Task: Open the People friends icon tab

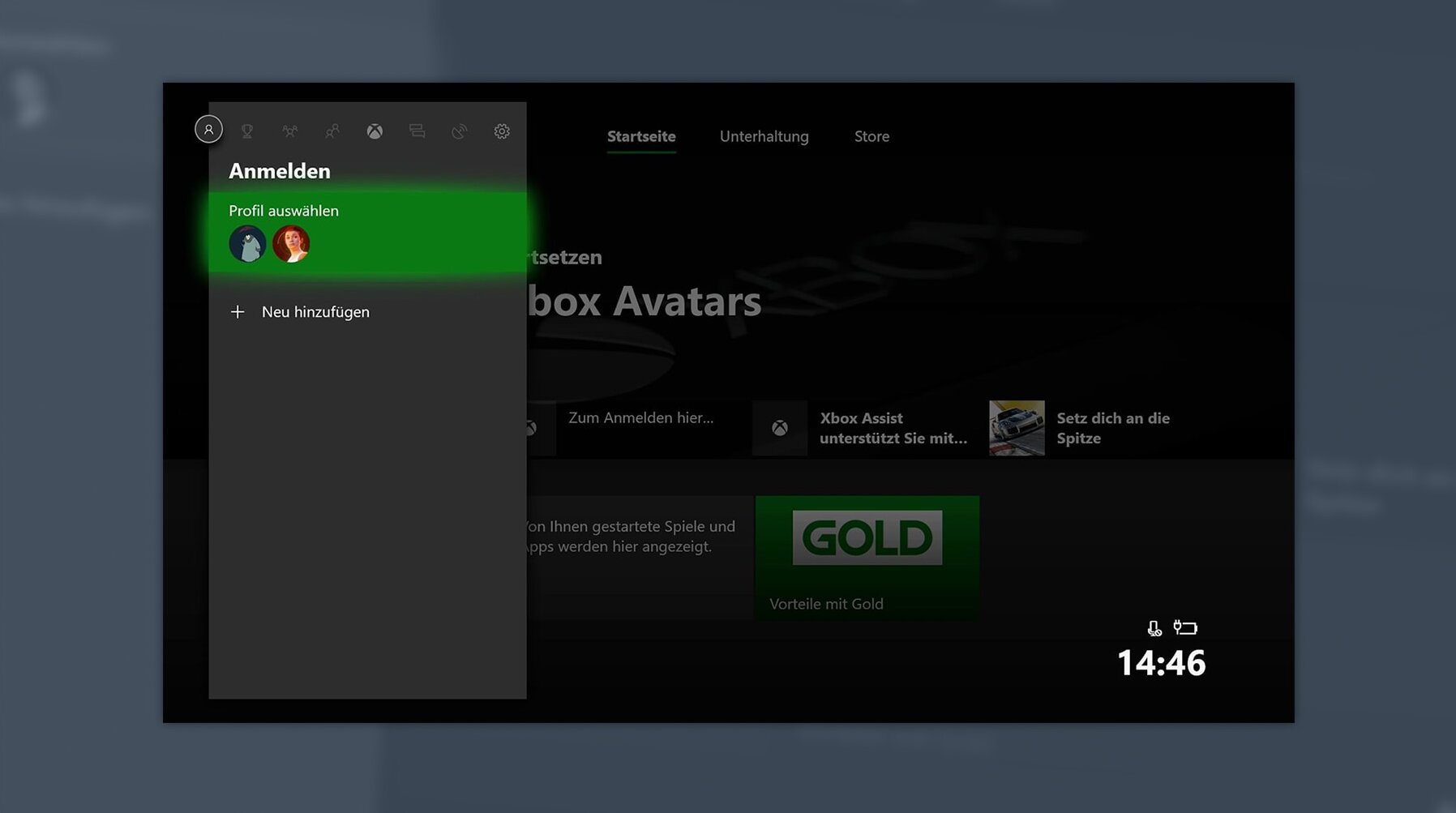Action: (x=332, y=131)
